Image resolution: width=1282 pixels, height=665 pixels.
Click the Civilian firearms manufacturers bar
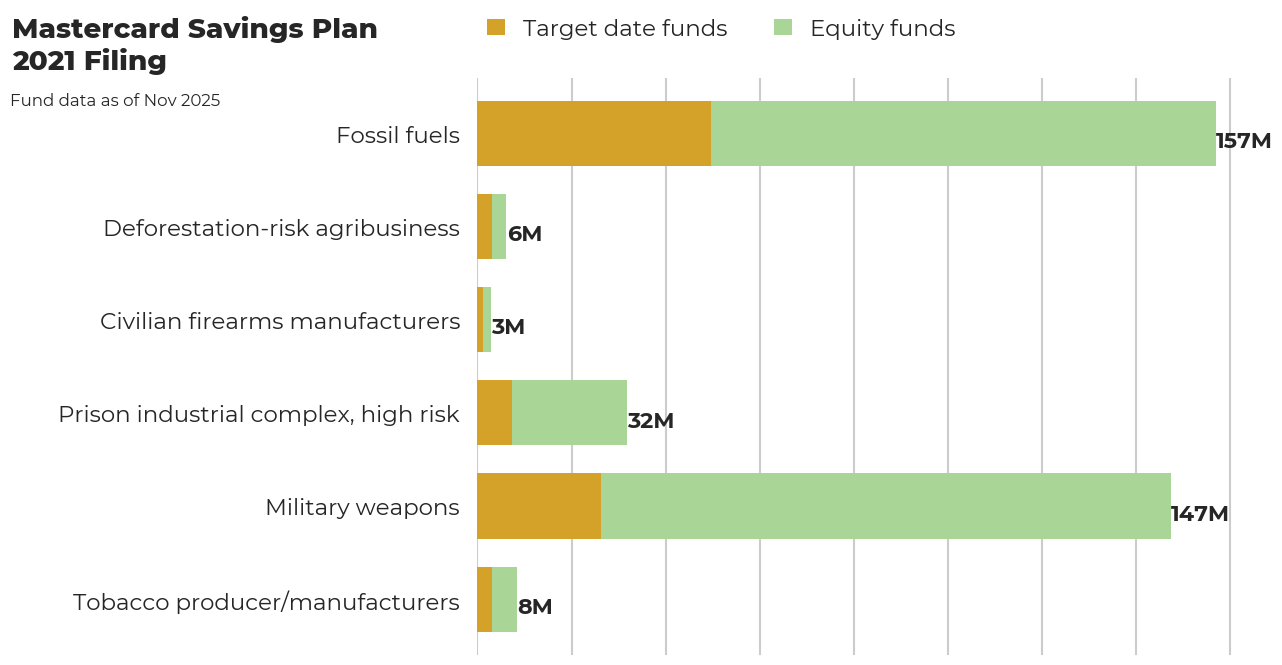click(482, 320)
